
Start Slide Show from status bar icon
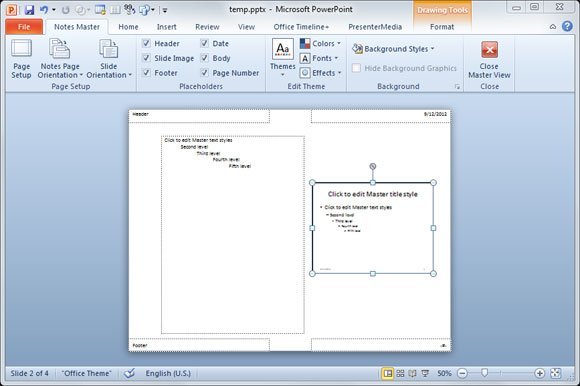[x=425, y=373]
